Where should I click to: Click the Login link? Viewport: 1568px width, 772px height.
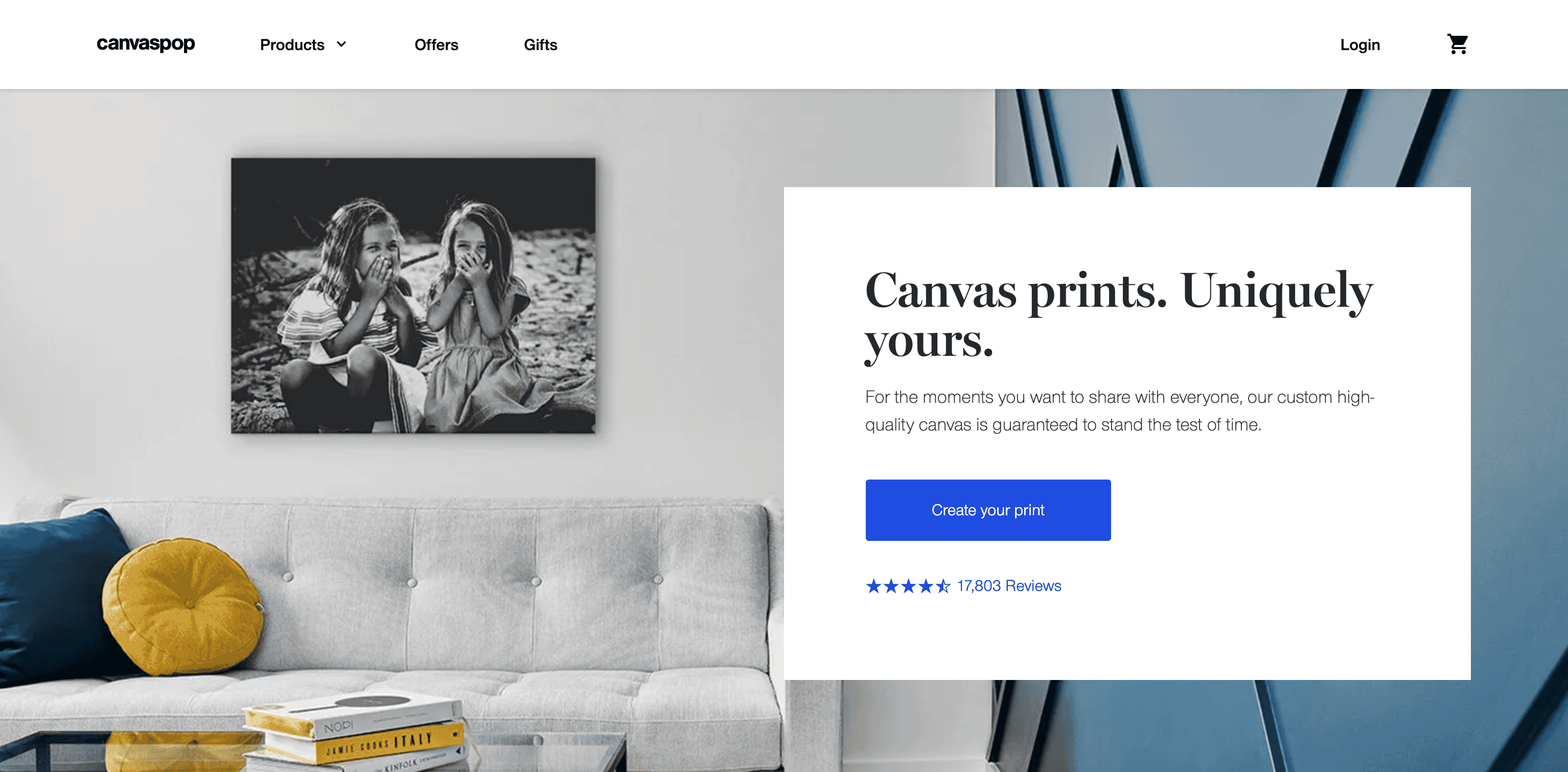click(1359, 44)
